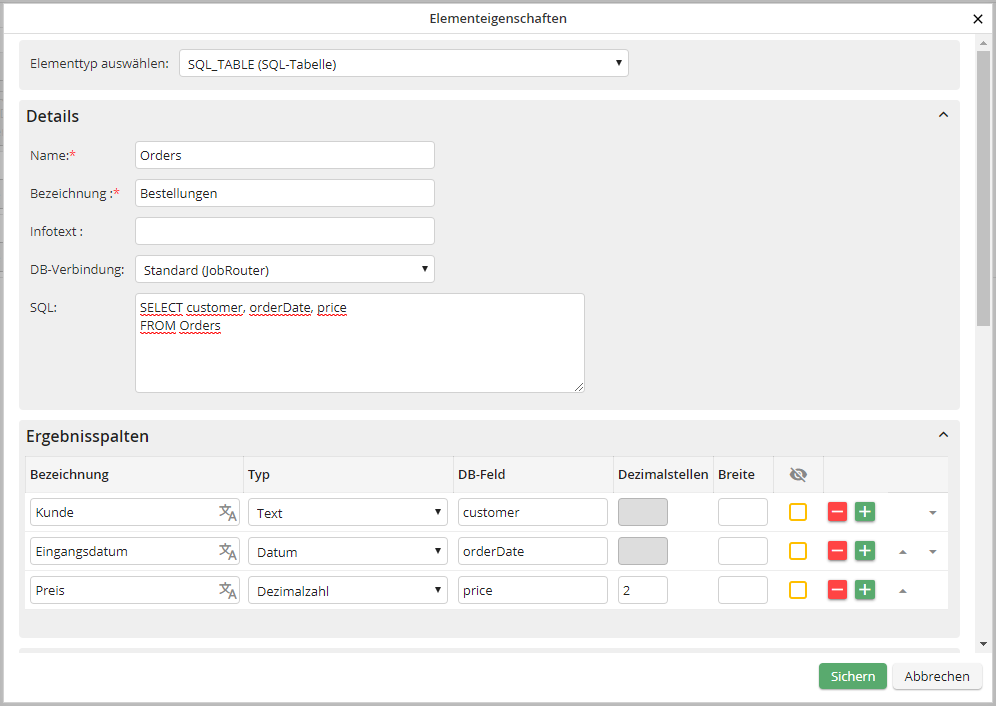Change the Typ dropdown for Preis row
The width and height of the screenshot is (996, 706).
coord(348,590)
